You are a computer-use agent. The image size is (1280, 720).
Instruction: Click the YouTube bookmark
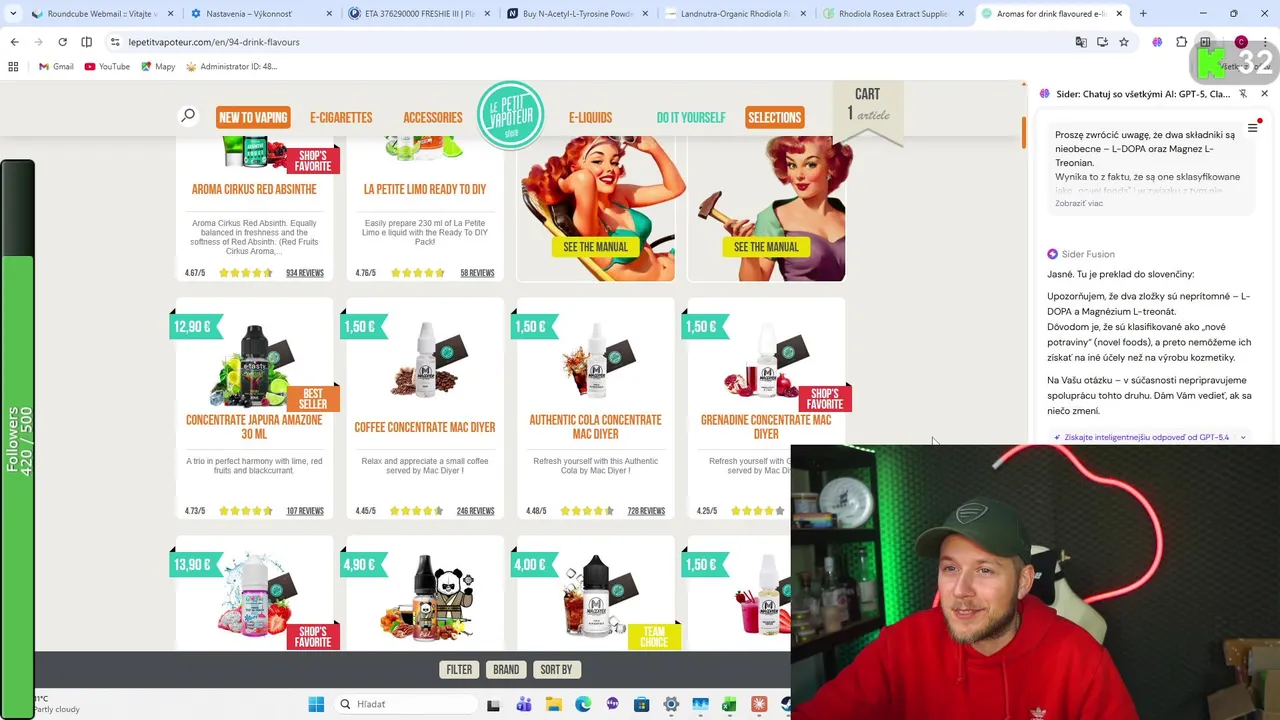107,66
